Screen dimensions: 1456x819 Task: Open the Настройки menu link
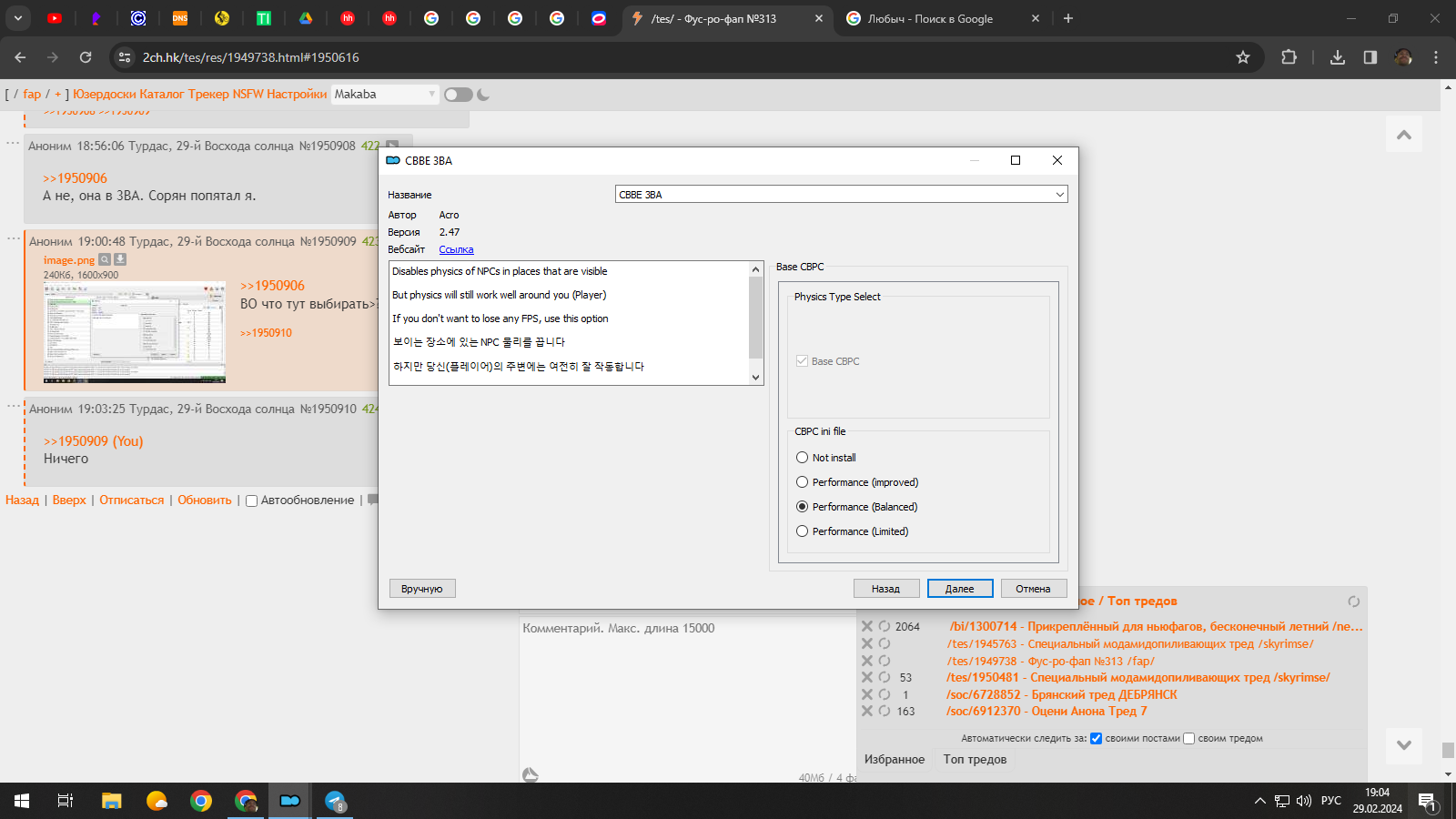[x=297, y=94]
